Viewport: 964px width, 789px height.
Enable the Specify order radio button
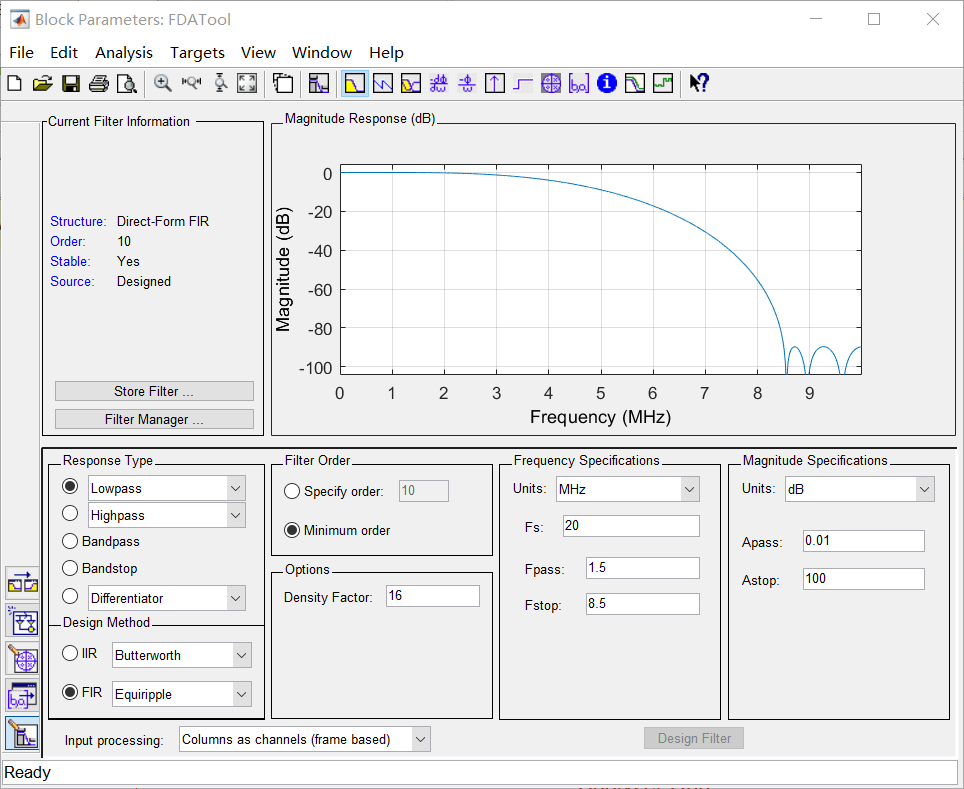coord(292,491)
